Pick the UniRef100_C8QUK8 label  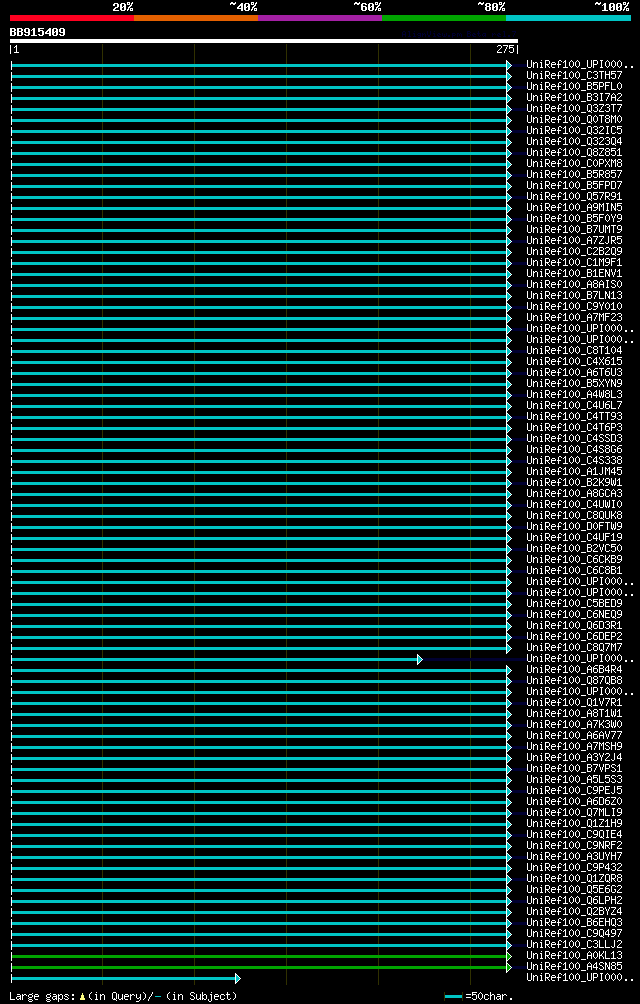(574, 515)
